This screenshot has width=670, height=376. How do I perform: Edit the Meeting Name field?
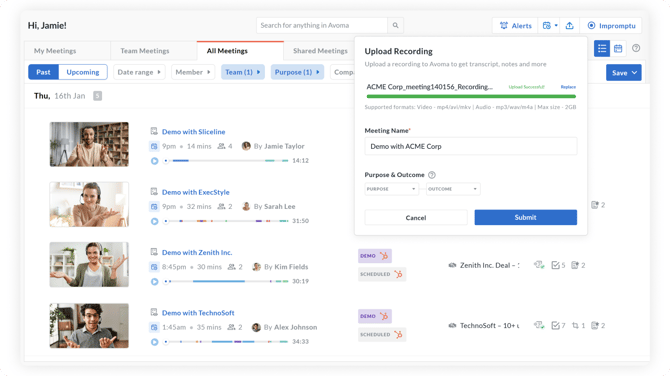coord(470,146)
